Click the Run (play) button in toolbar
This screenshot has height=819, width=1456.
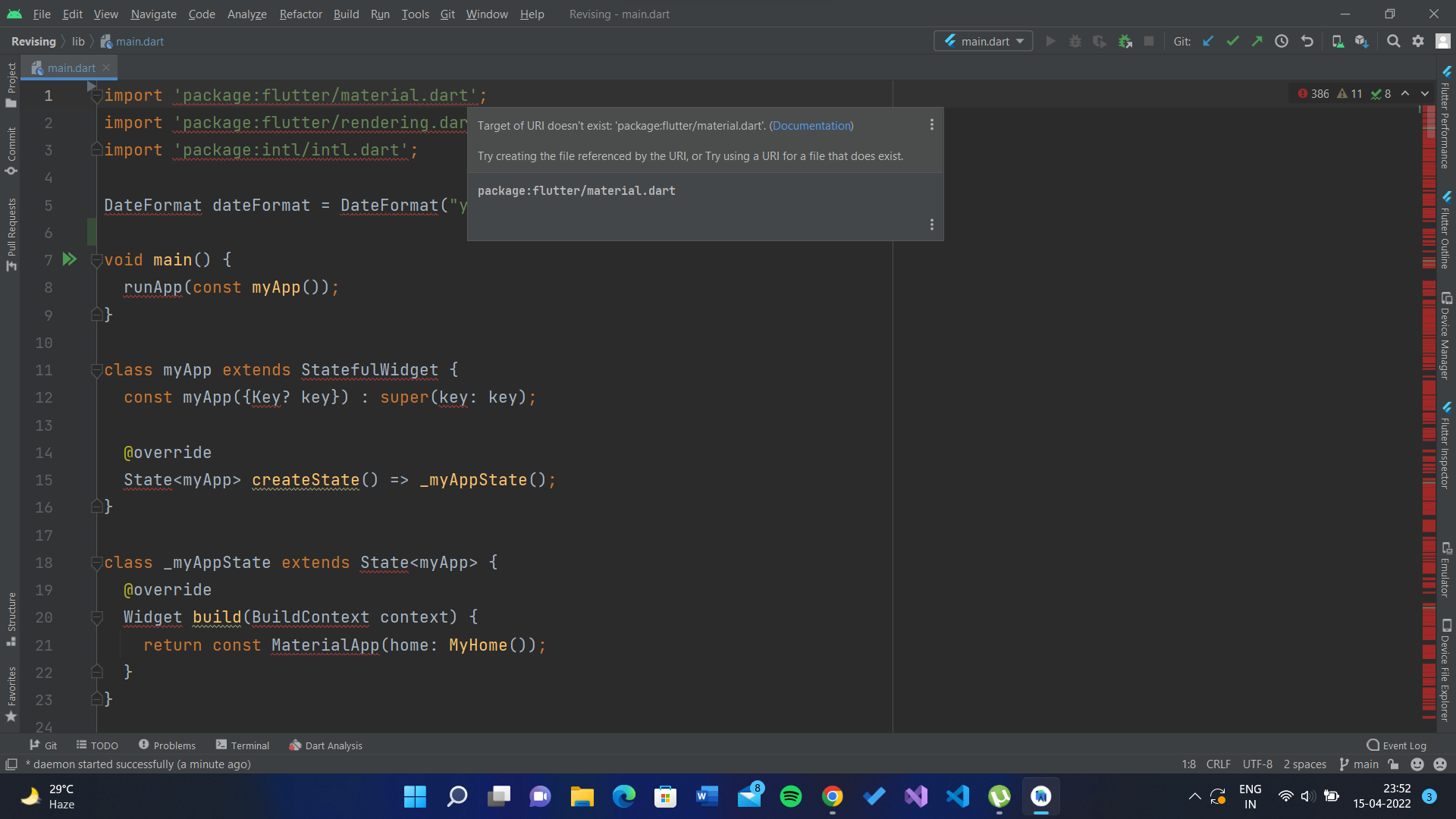1050,41
